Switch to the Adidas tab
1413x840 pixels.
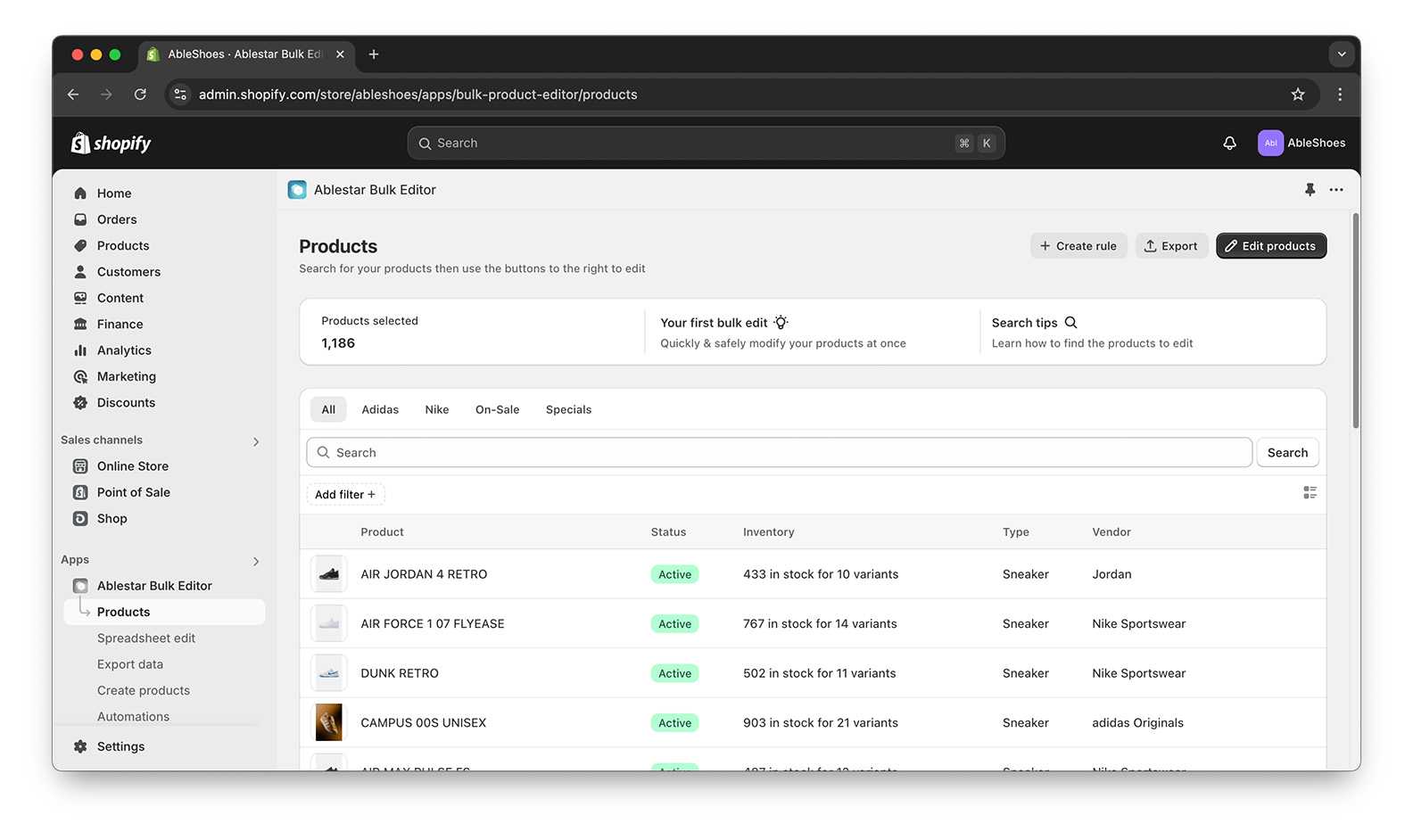click(380, 409)
